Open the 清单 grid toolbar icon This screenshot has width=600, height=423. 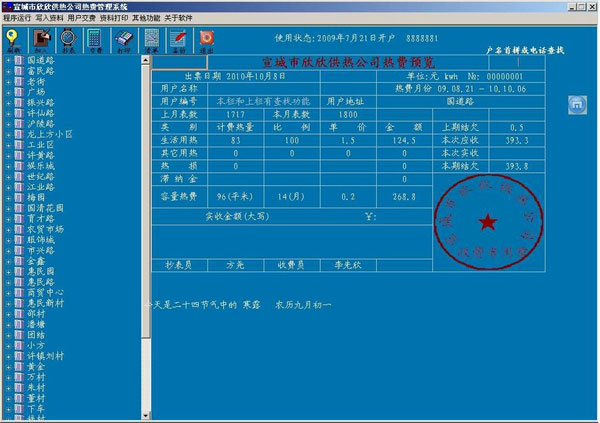click(152, 40)
